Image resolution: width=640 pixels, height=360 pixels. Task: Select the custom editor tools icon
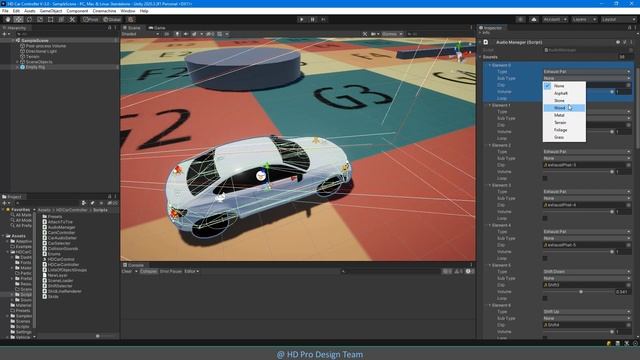[72, 19]
